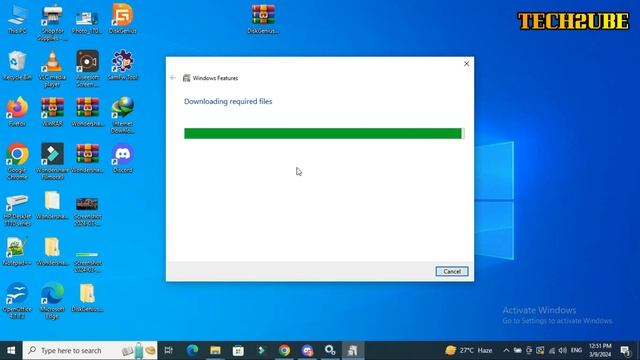640x360 pixels.
Task: Open the clock showing 12:51 PM
Action: (x=600, y=350)
